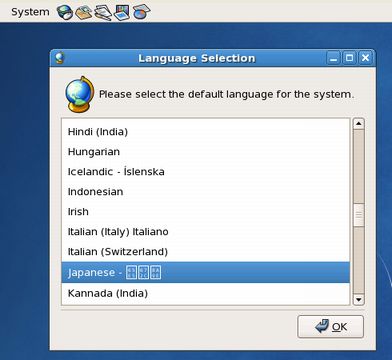The width and height of the screenshot is (392, 360).
Task: Choose Icelandic - Íslenska in the list
Action: [206, 172]
